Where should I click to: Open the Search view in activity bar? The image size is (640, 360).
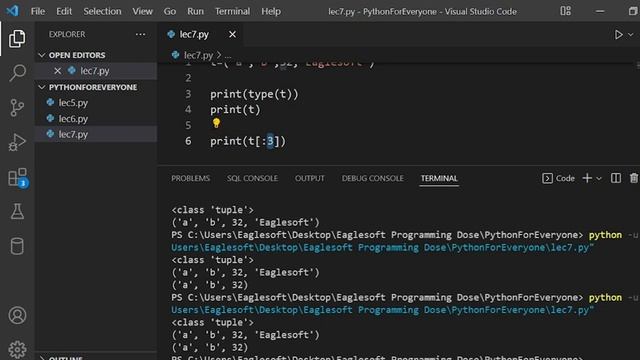(x=17, y=73)
